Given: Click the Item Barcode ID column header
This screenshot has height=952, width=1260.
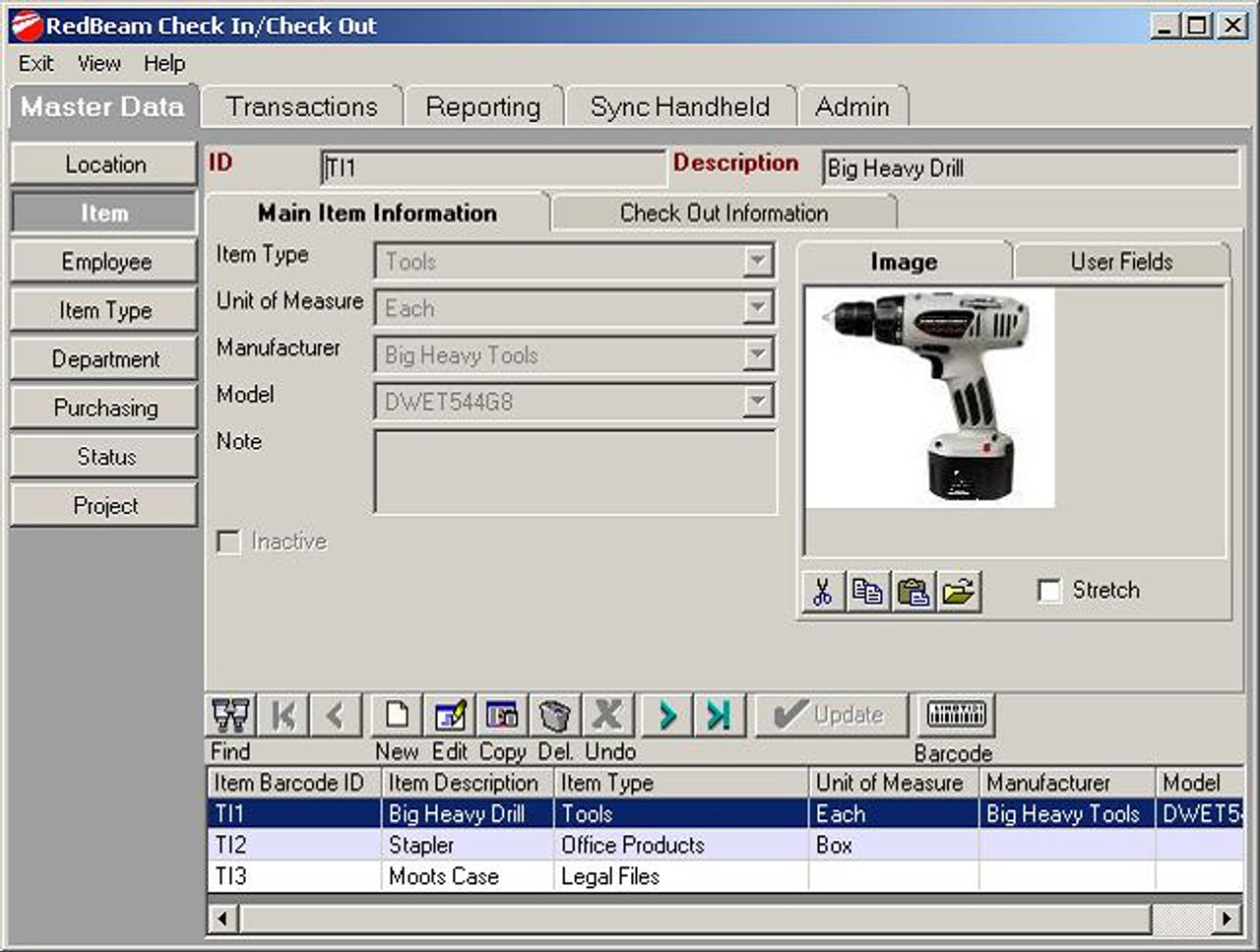Looking at the screenshot, I should (x=294, y=784).
